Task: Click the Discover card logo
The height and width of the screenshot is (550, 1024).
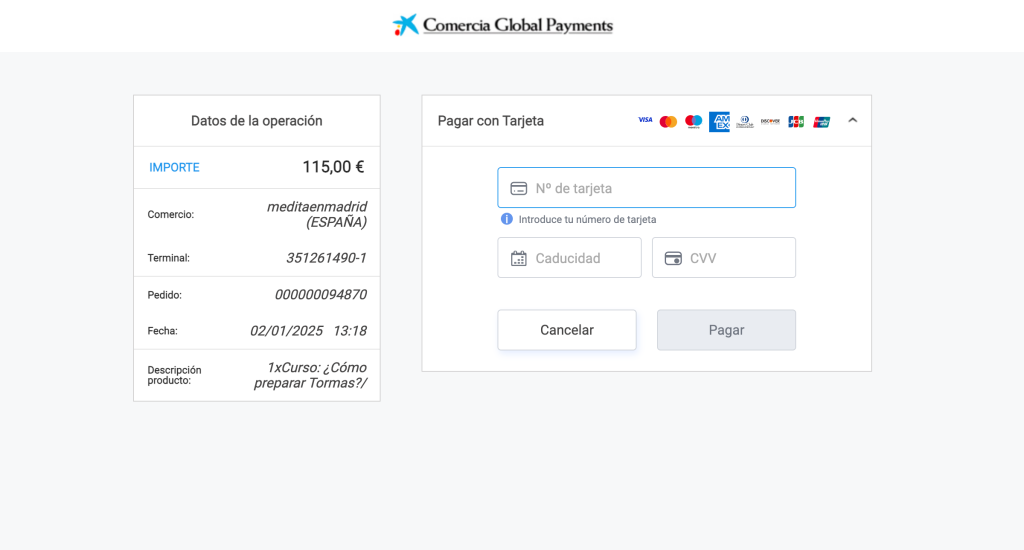Action: tap(770, 121)
